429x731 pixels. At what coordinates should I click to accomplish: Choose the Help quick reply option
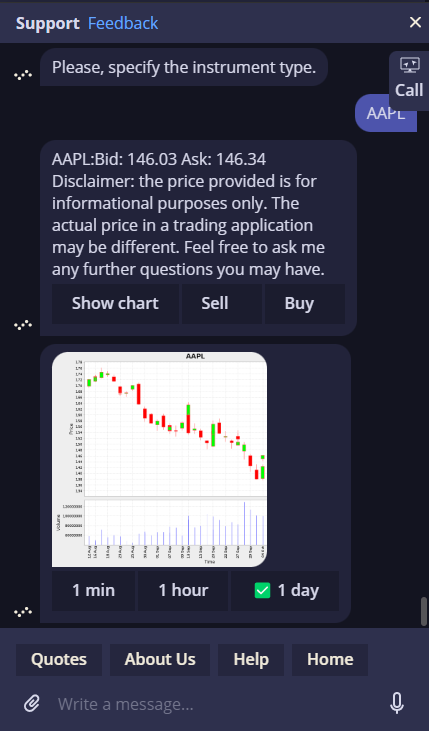(x=251, y=660)
